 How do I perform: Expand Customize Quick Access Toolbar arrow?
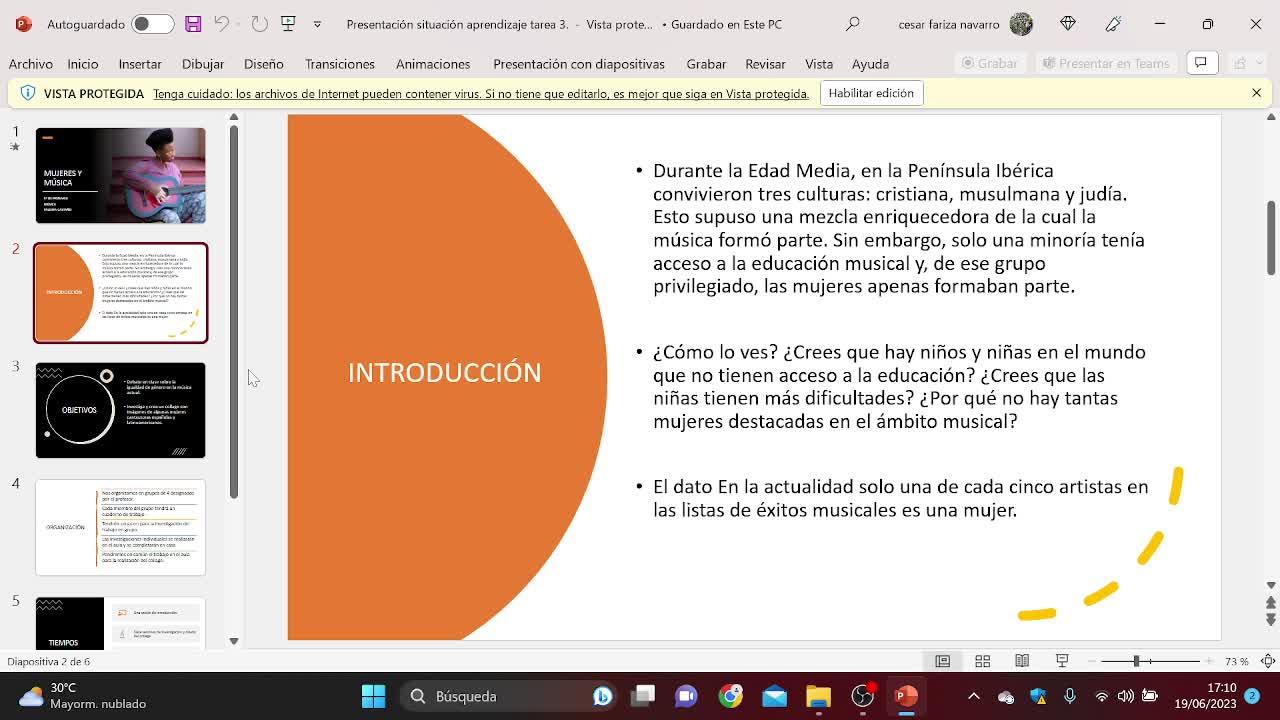click(317, 24)
